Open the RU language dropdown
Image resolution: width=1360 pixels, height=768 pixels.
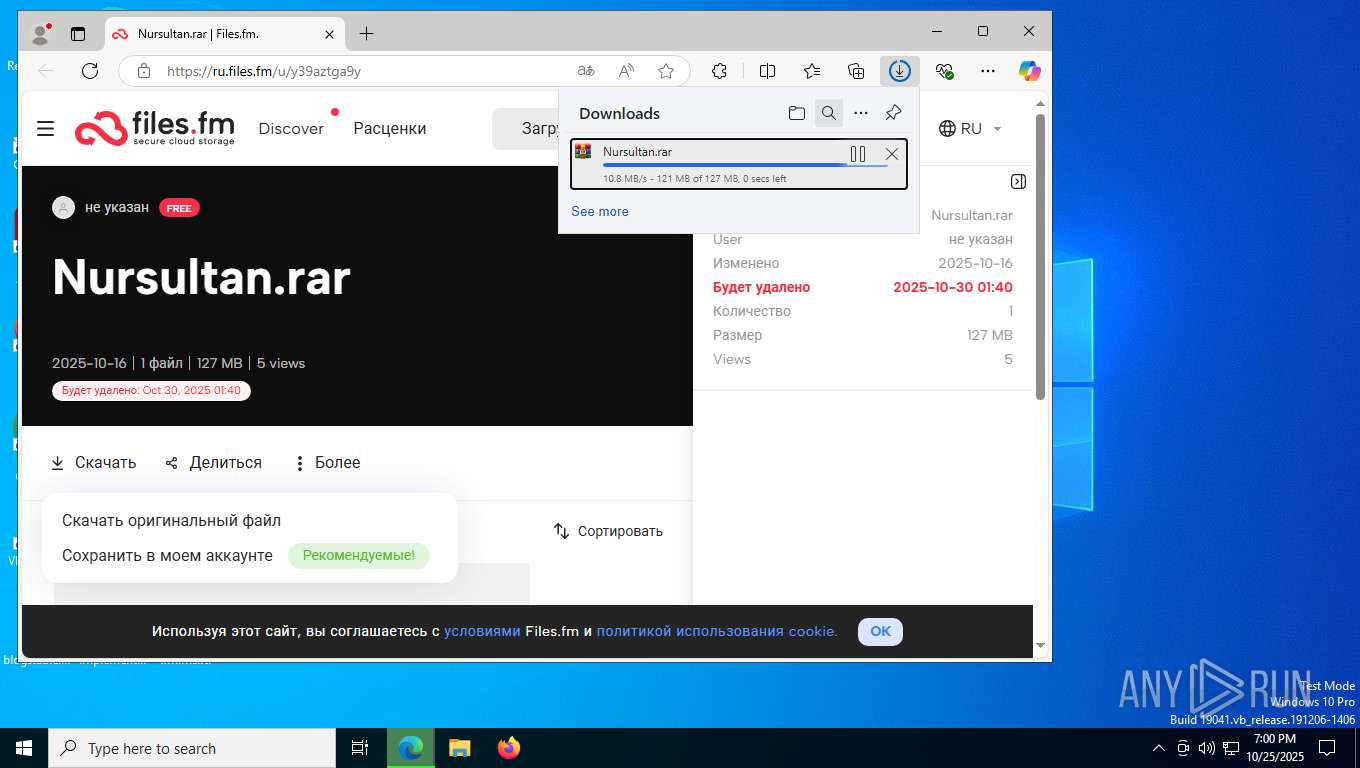[970, 128]
